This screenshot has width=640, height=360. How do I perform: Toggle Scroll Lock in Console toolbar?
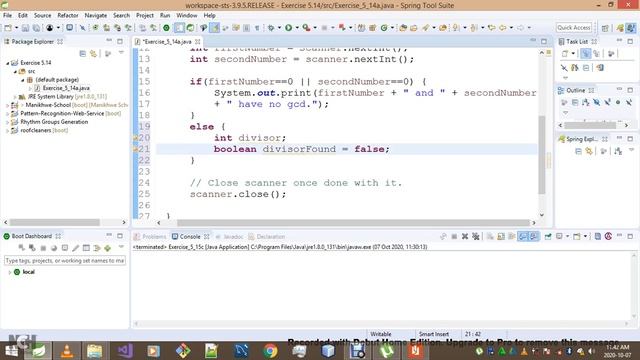point(501,236)
